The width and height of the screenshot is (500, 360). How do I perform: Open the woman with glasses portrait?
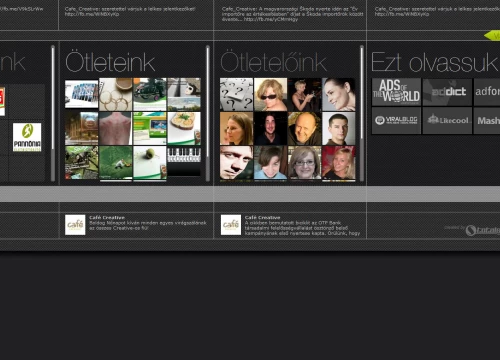point(304,163)
